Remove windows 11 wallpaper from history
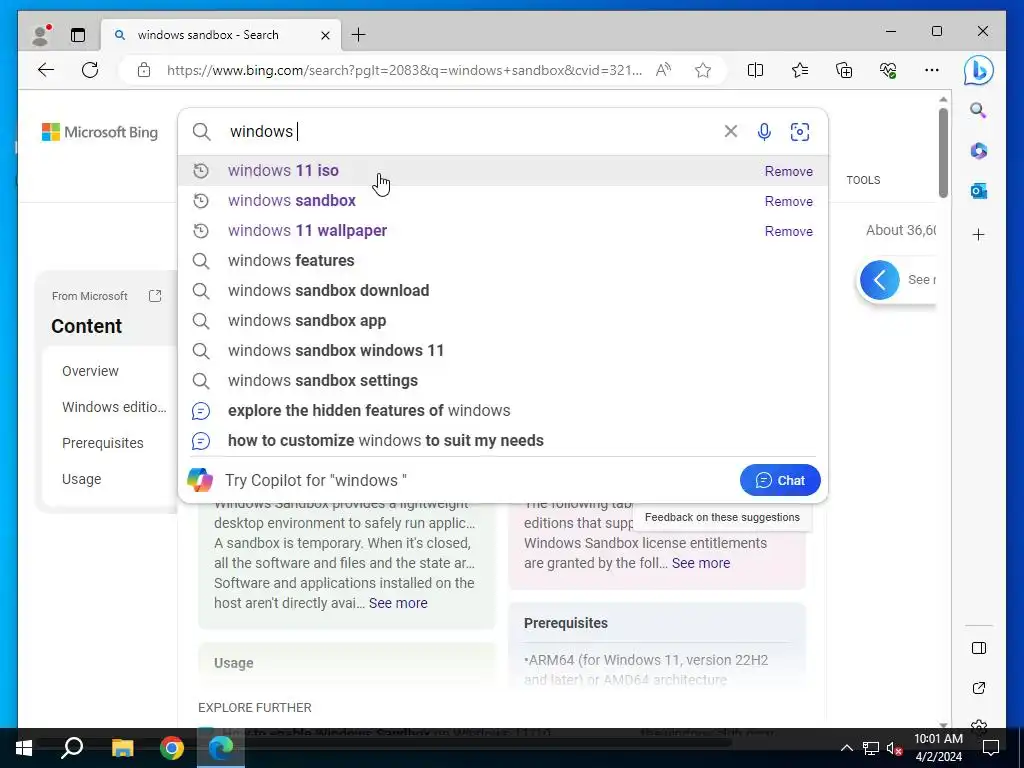Image resolution: width=1024 pixels, height=768 pixels. click(789, 231)
